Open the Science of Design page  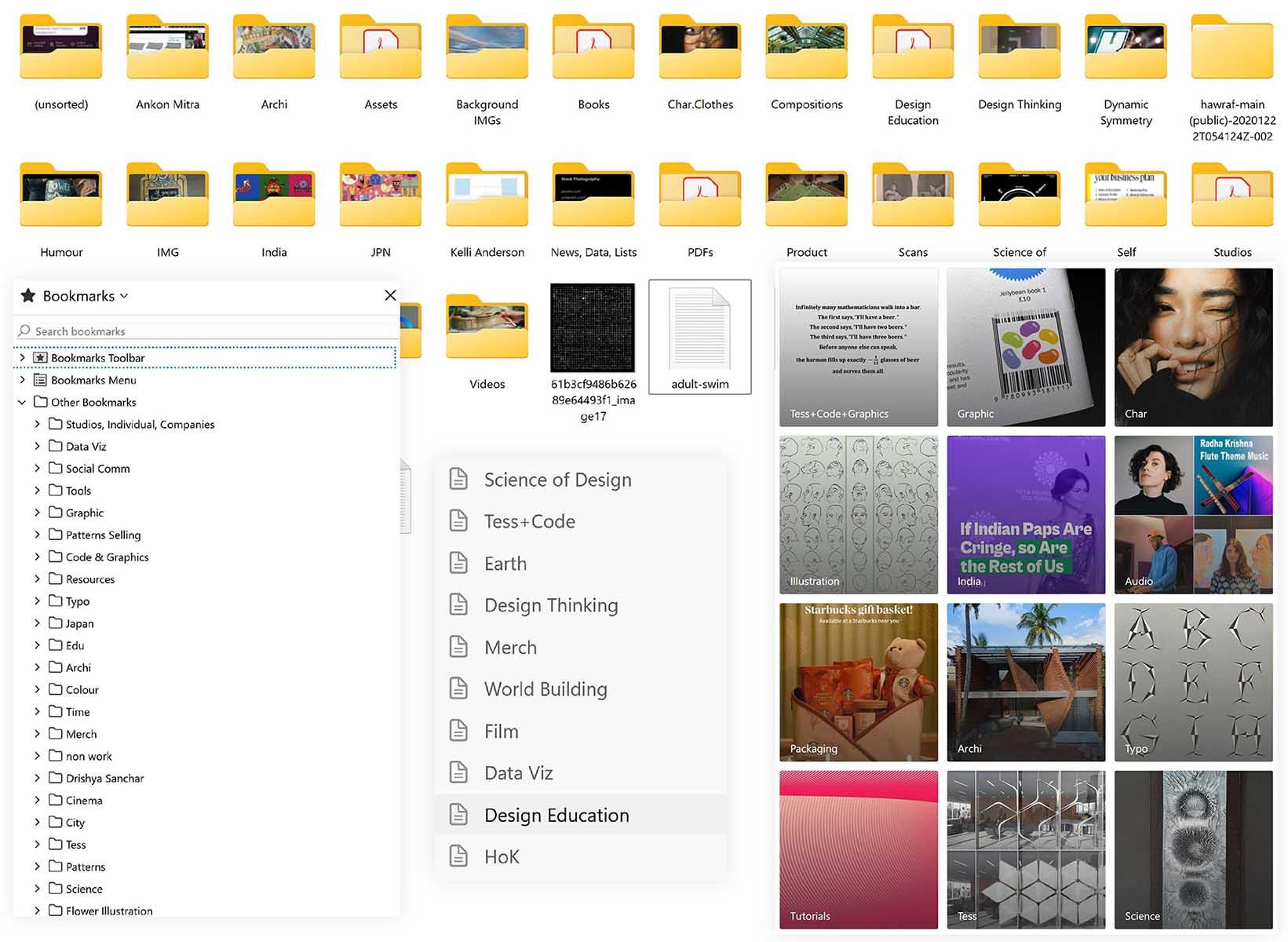pyautogui.click(x=557, y=480)
